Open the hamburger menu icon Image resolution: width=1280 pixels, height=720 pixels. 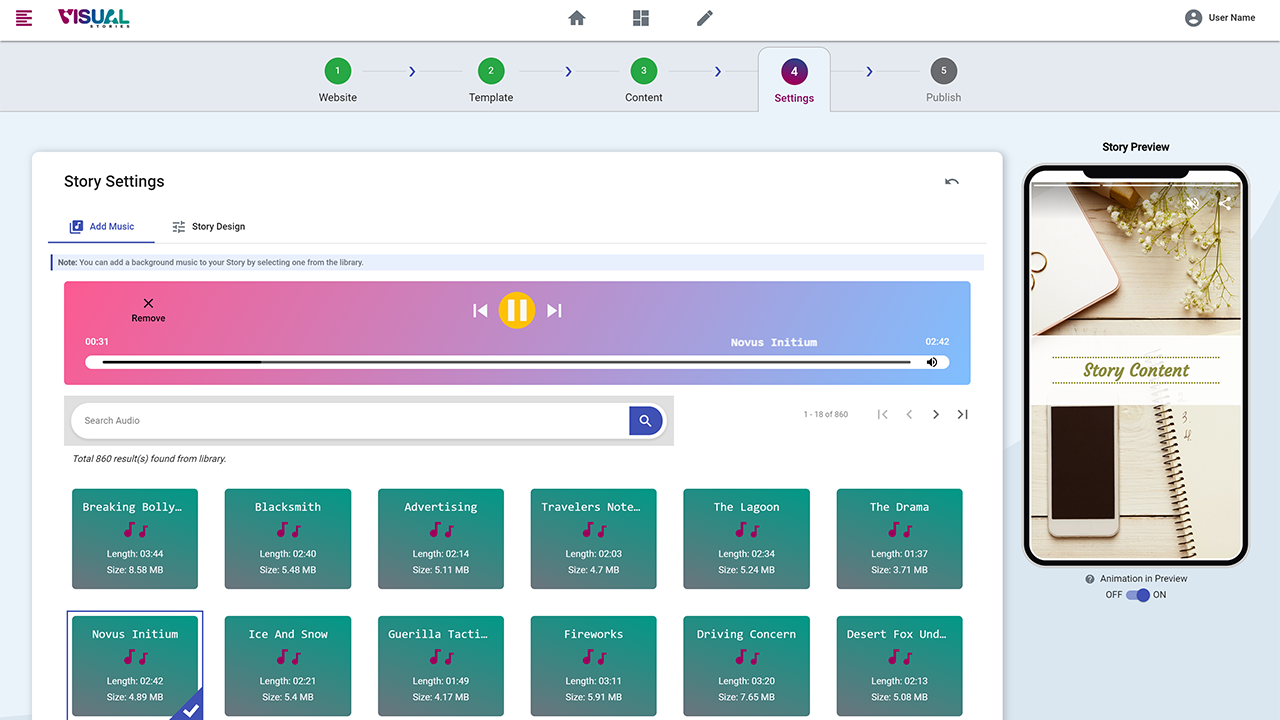click(24, 18)
